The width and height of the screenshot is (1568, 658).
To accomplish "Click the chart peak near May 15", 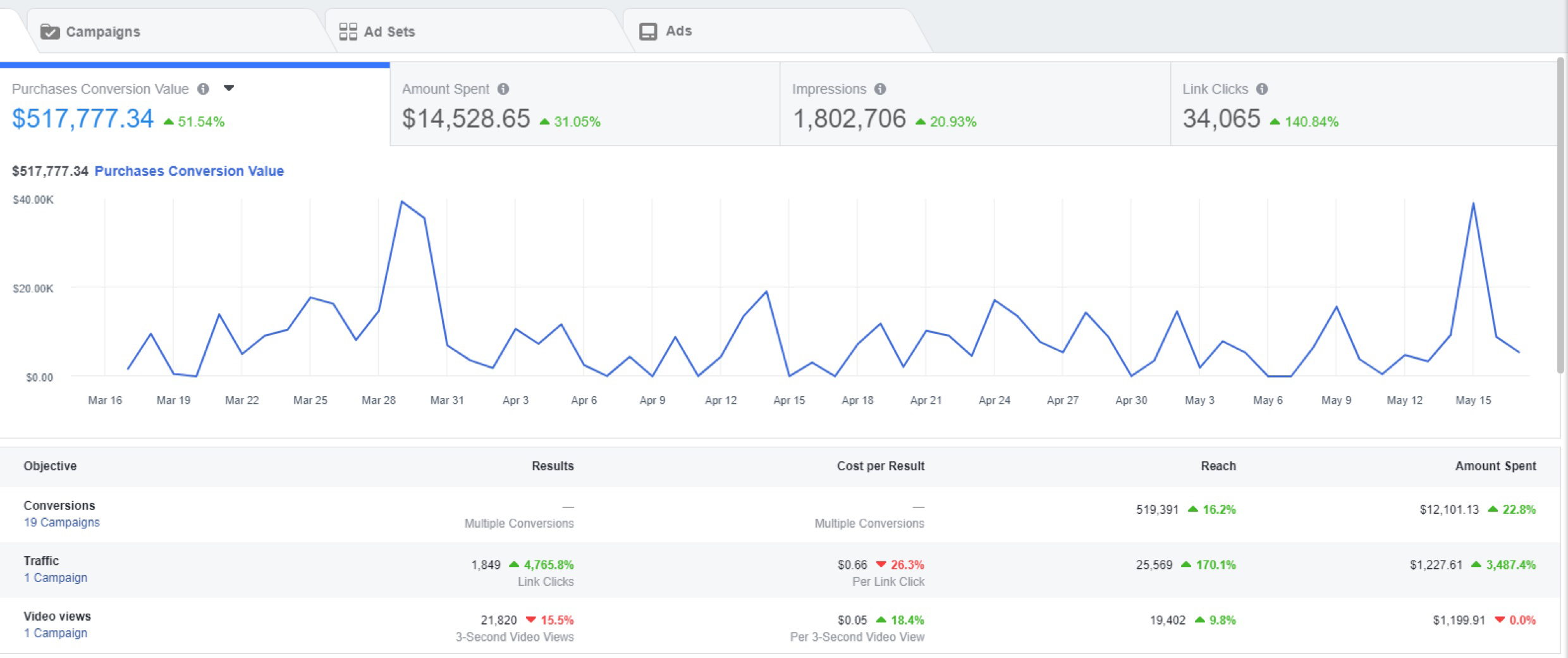I will 1473,204.
